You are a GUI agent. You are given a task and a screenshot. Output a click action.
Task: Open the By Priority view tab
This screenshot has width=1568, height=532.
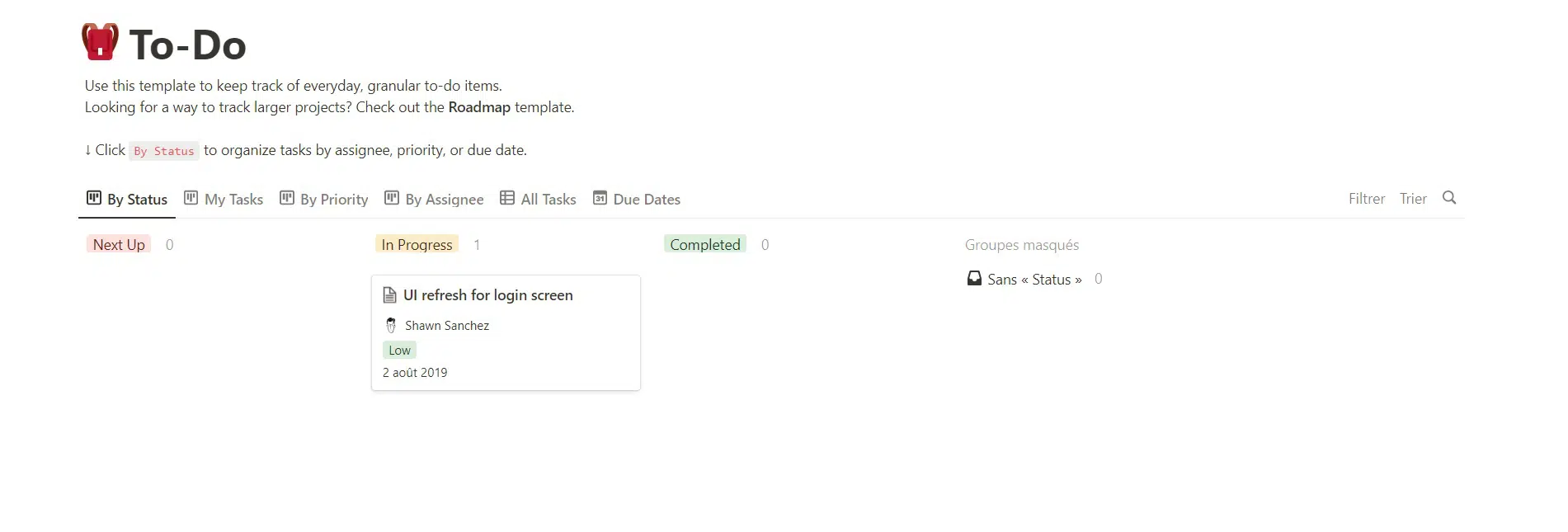coord(333,200)
